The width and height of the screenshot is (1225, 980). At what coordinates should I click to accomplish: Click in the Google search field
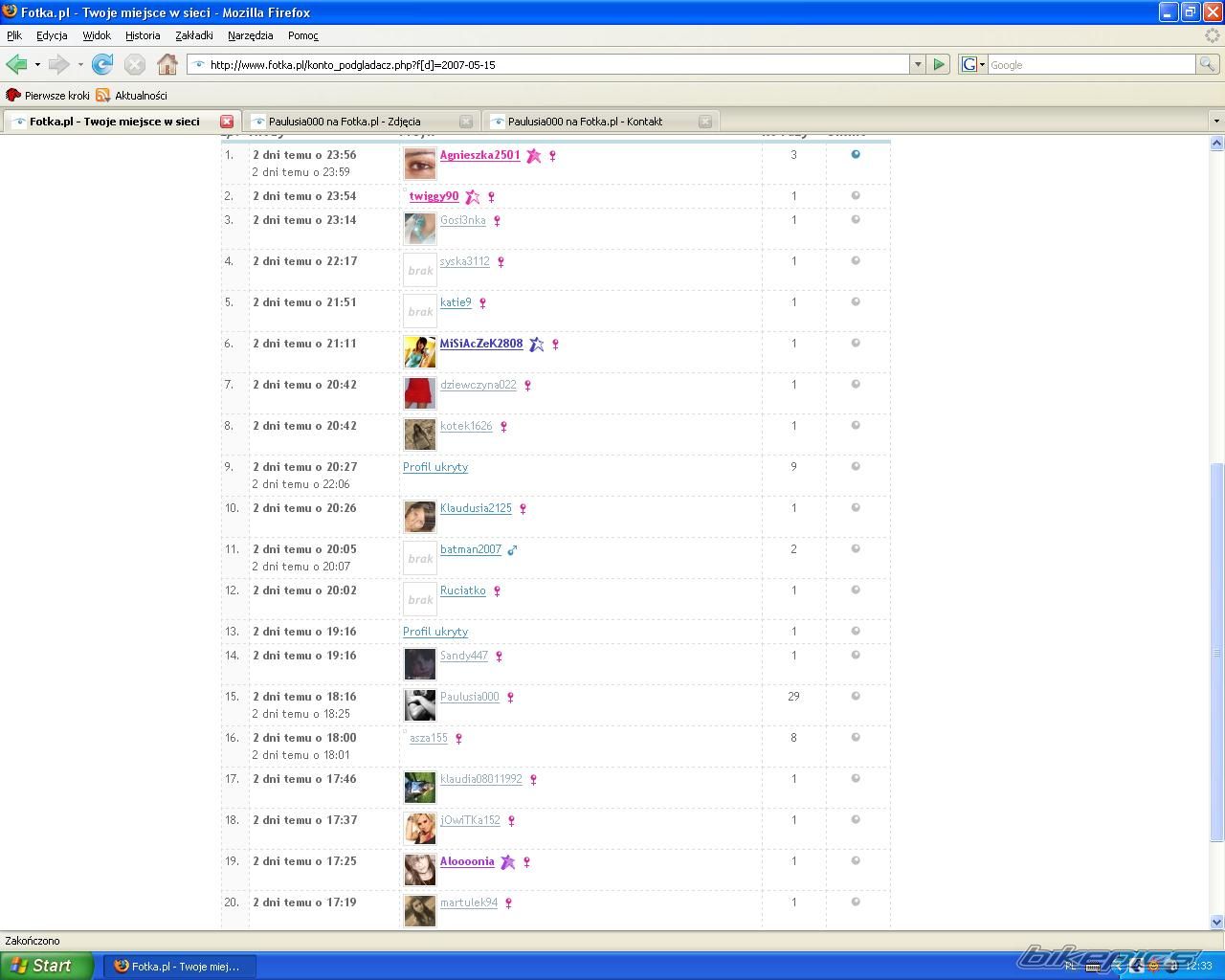pos(1091,64)
